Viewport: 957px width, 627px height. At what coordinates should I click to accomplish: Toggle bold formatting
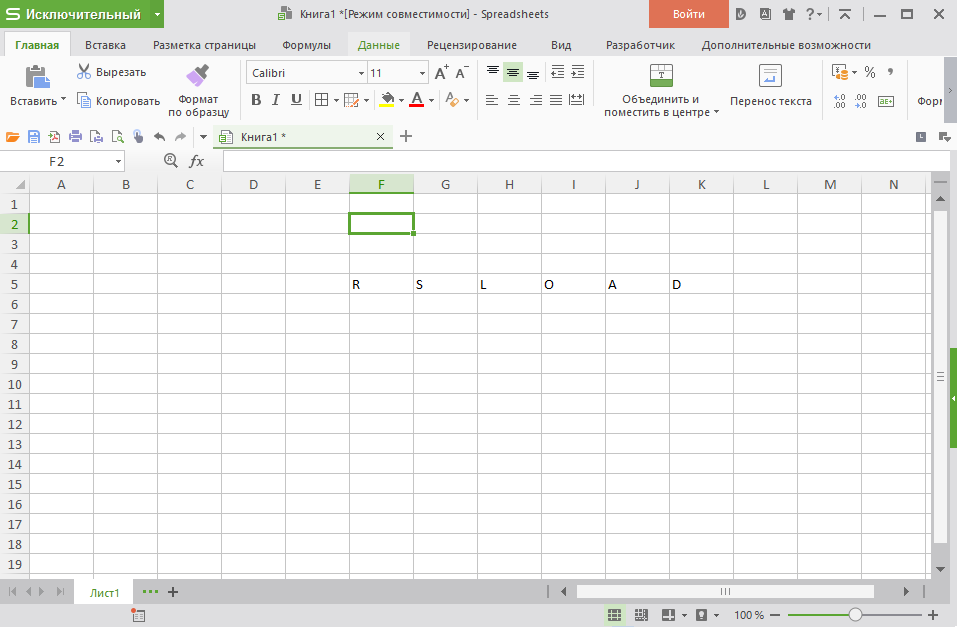click(256, 100)
